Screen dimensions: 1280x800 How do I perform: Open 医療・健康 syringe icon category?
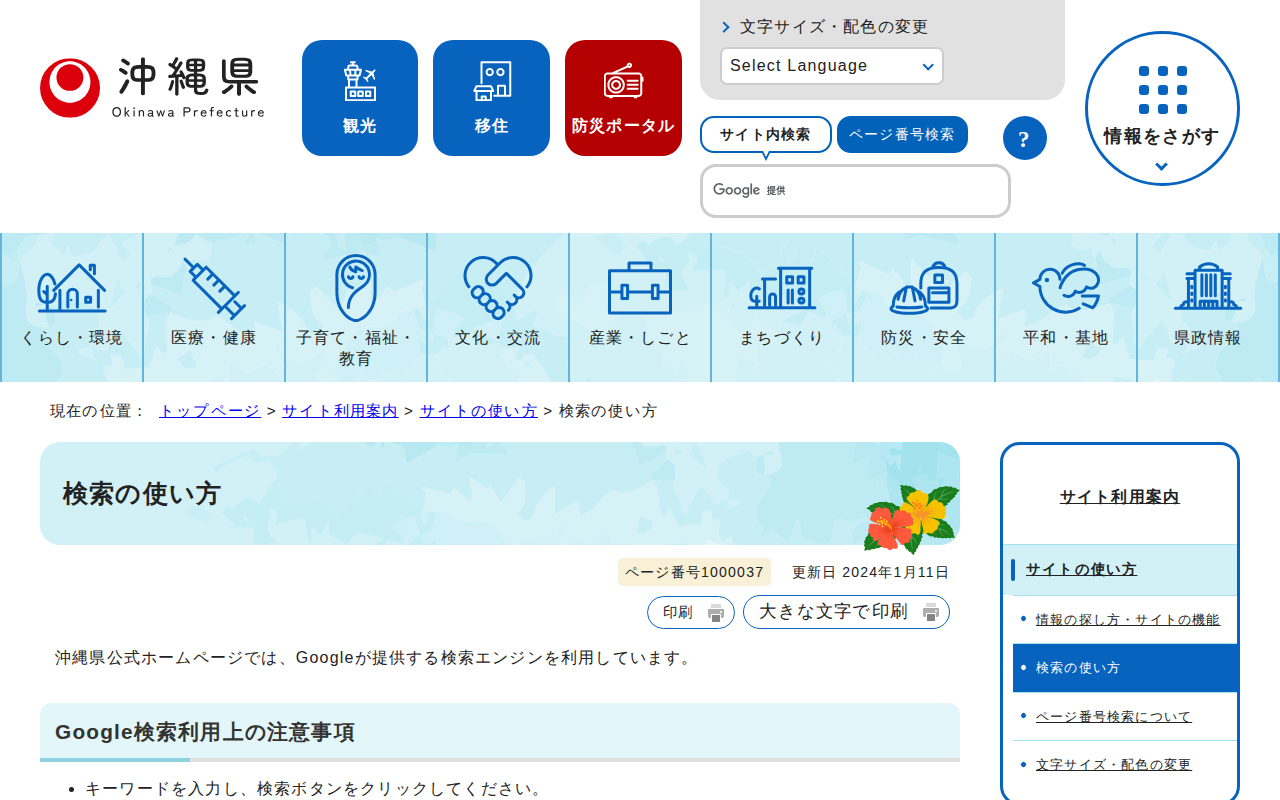pos(214,308)
